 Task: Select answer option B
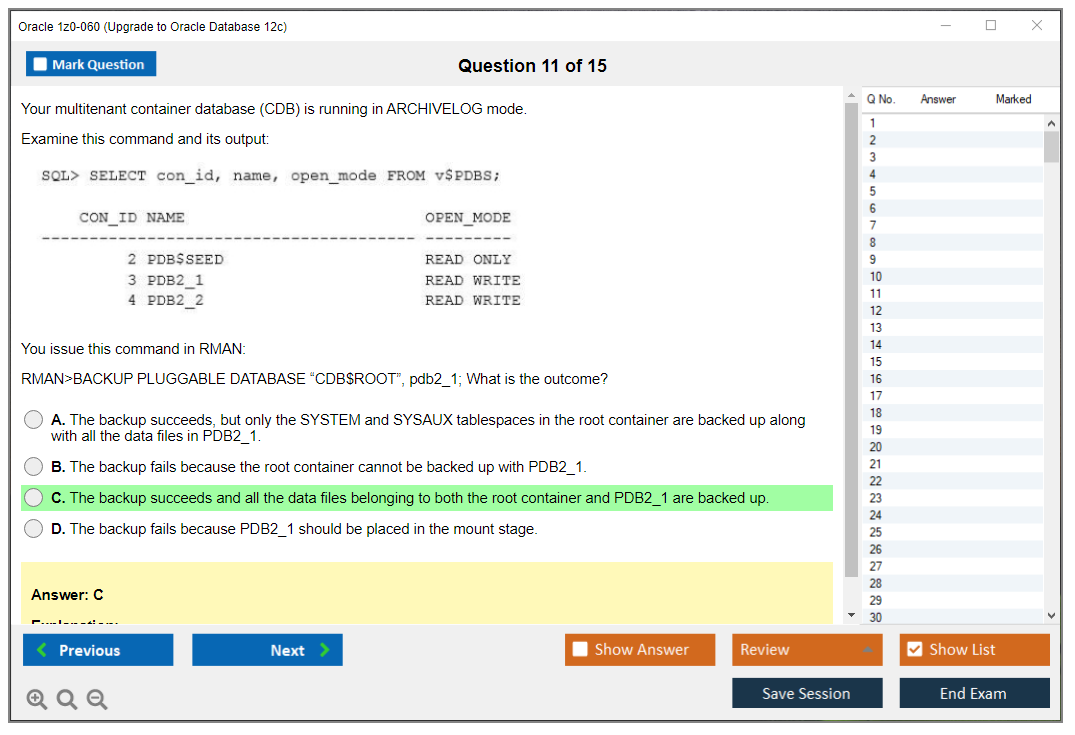[31, 466]
